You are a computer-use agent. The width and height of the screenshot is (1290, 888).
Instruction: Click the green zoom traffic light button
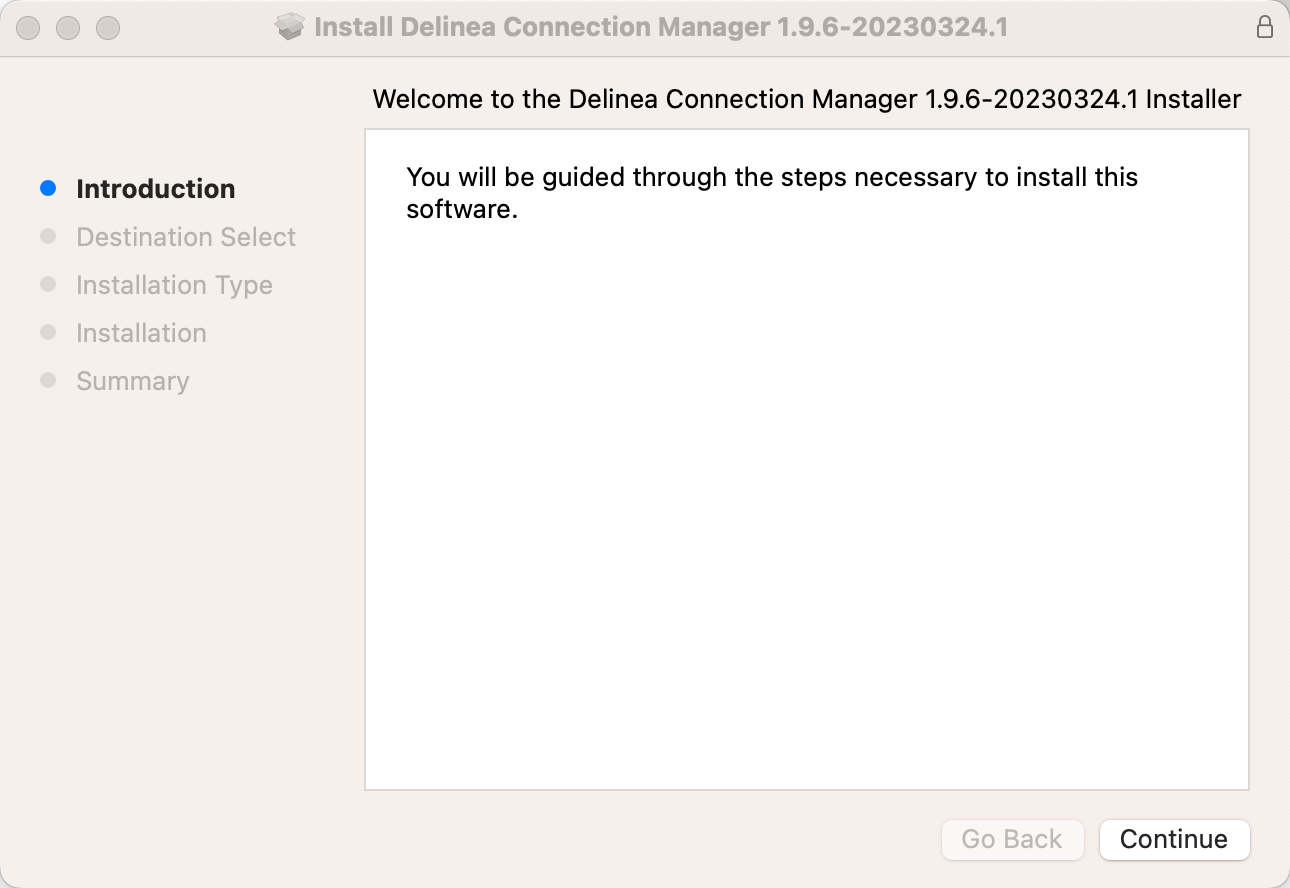[107, 27]
